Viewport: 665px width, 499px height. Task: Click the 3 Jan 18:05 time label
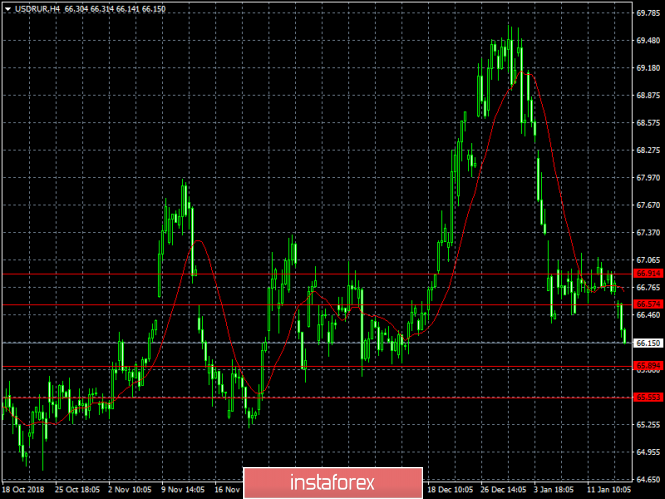(554, 490)
